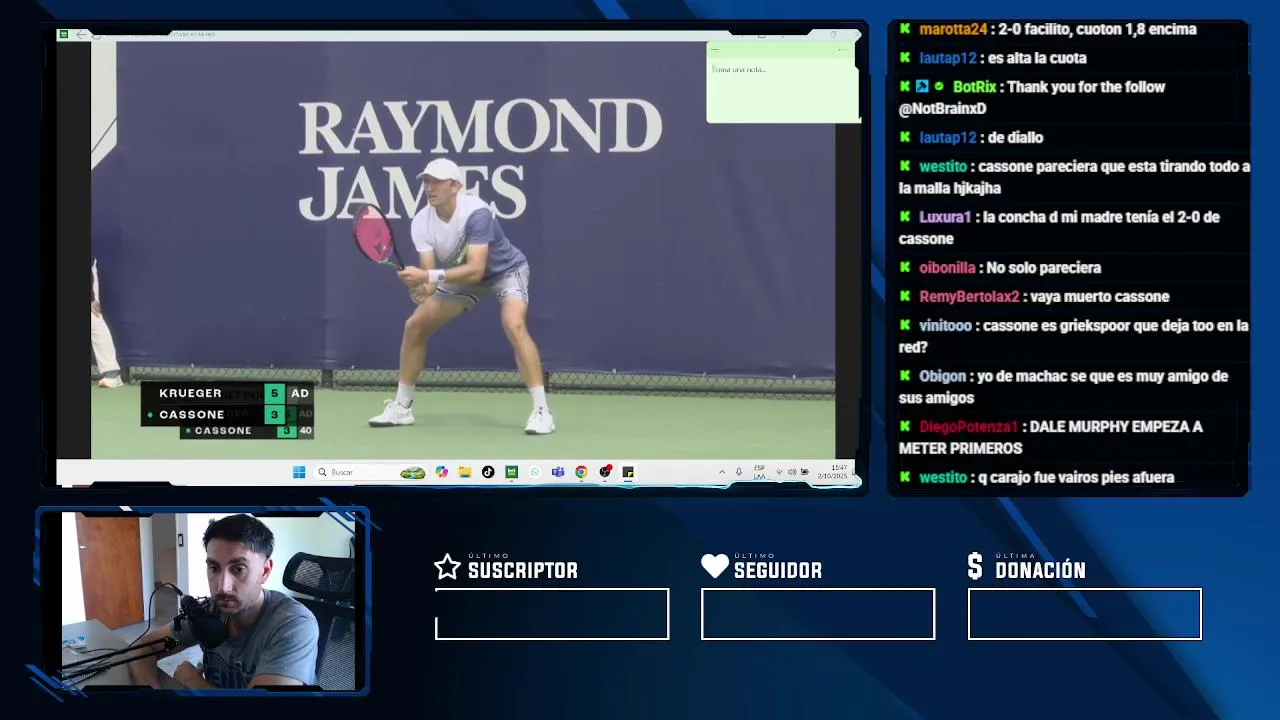
Task: Click the green app icon in window title bar
Action: point(64,34)
